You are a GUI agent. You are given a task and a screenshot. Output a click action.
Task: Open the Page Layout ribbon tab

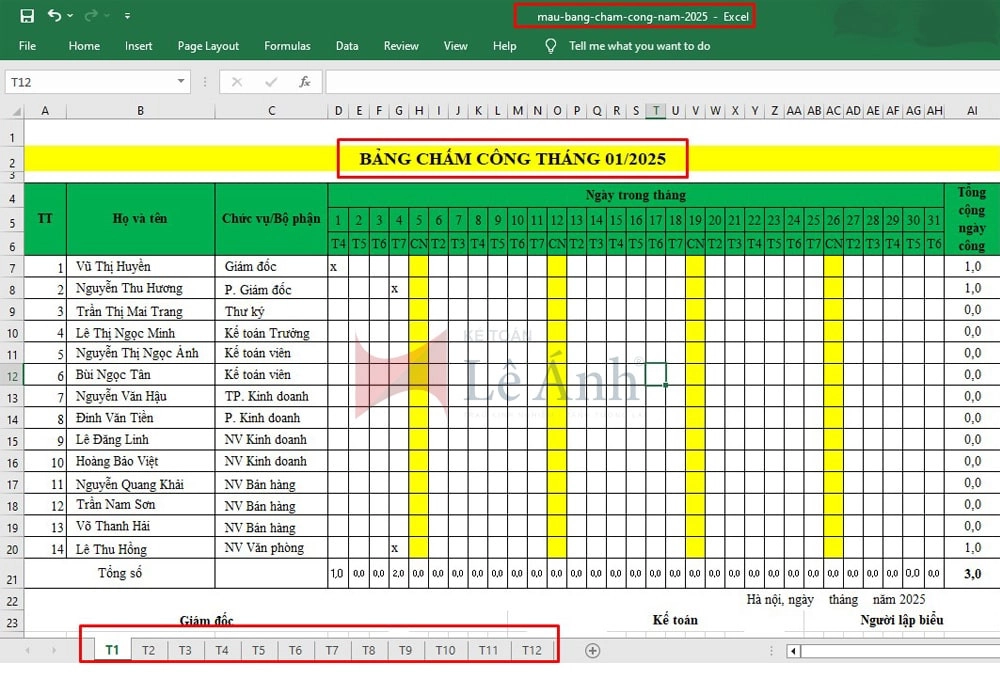pos(208,46)
